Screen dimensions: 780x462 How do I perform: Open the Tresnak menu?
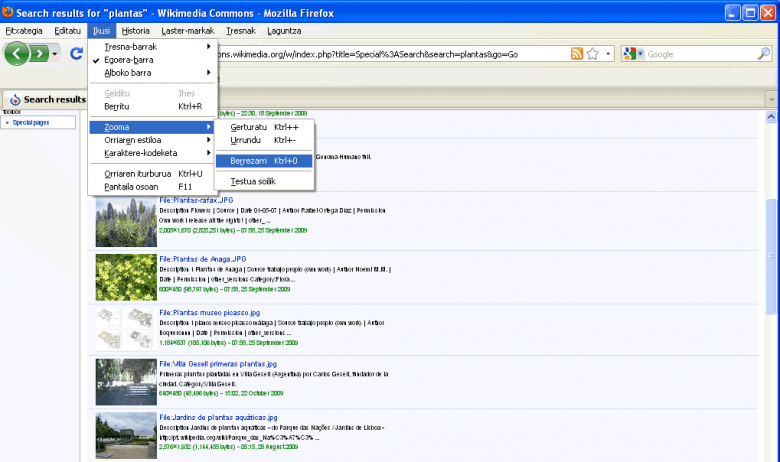pos(241,31)
